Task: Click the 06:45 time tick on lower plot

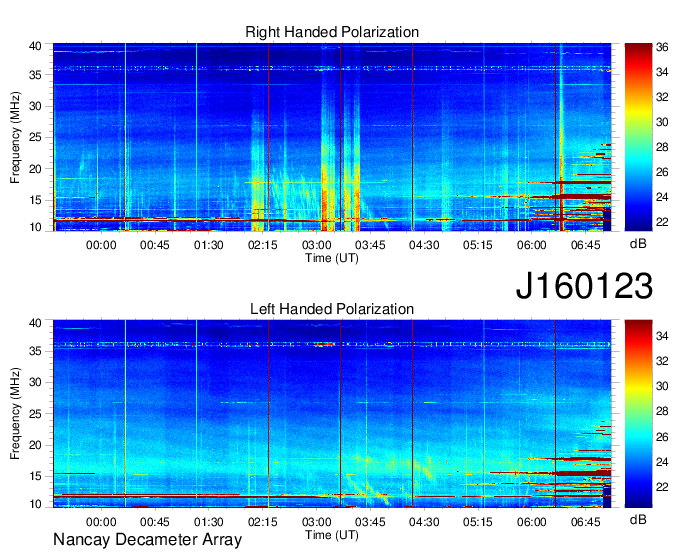Action: click(x=585, y=522)
